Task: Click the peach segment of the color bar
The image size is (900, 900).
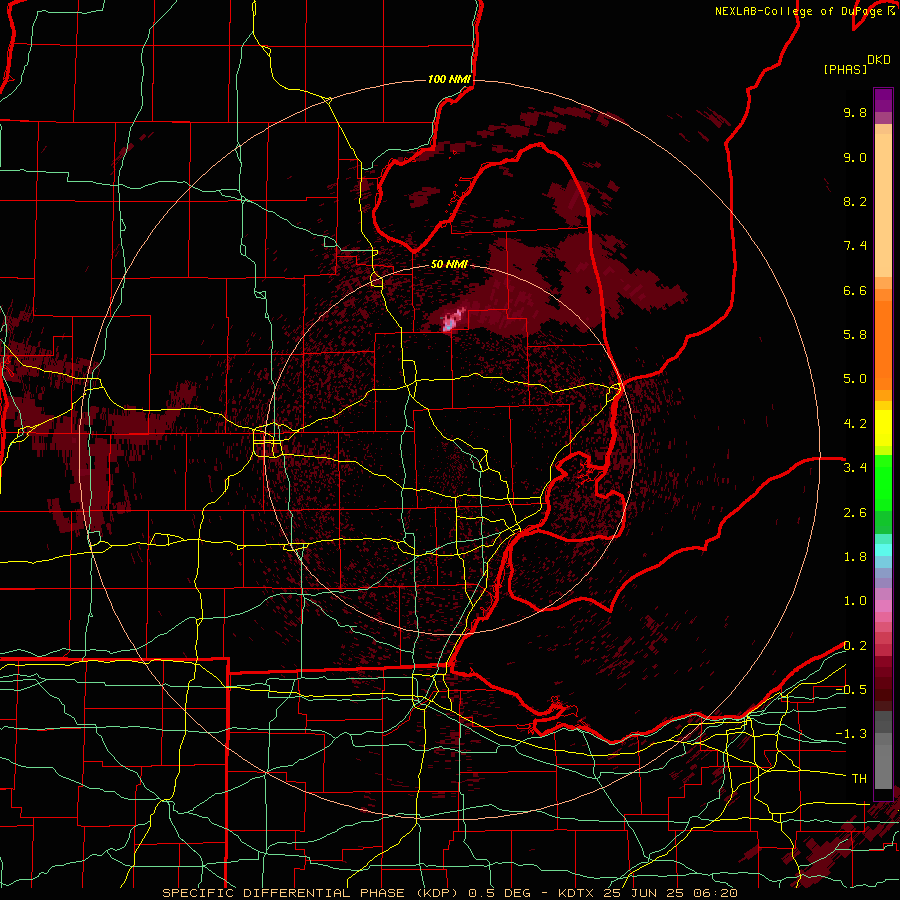Action: point(883,207)
